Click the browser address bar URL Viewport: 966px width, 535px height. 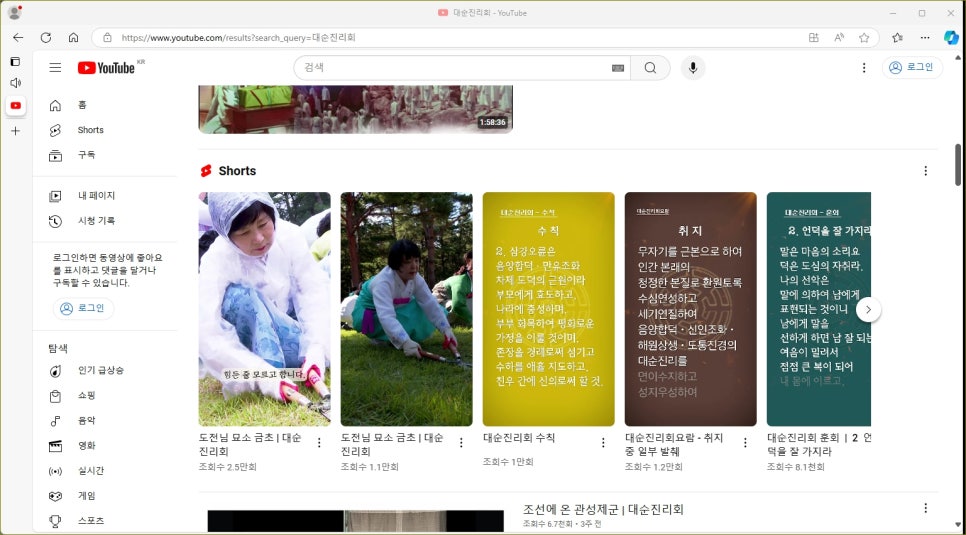click(x=238, y=38)
